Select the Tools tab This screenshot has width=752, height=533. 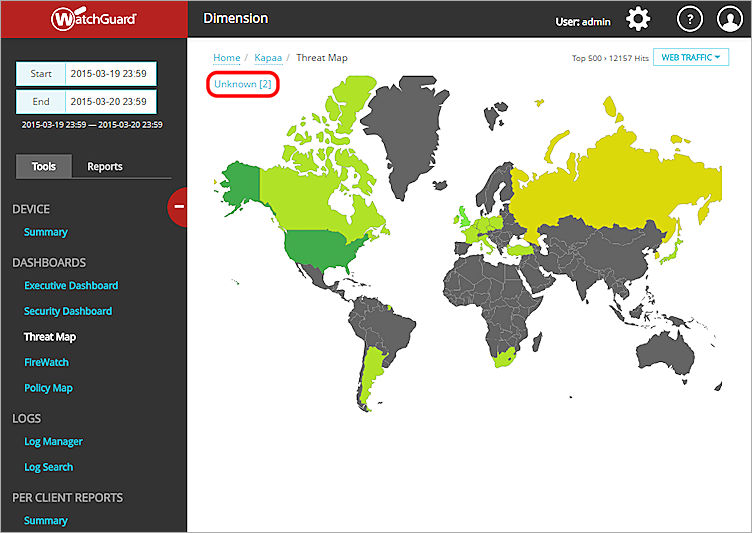[x=44, y=167]
